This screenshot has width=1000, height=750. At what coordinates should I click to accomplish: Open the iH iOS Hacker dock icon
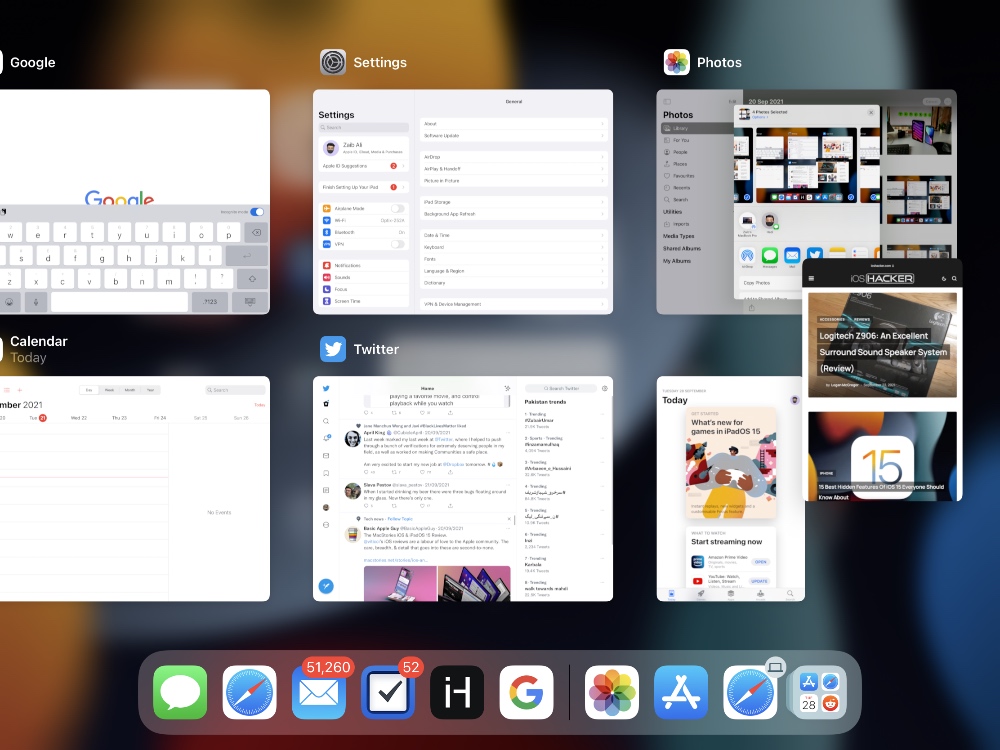[x=457, y=692]
